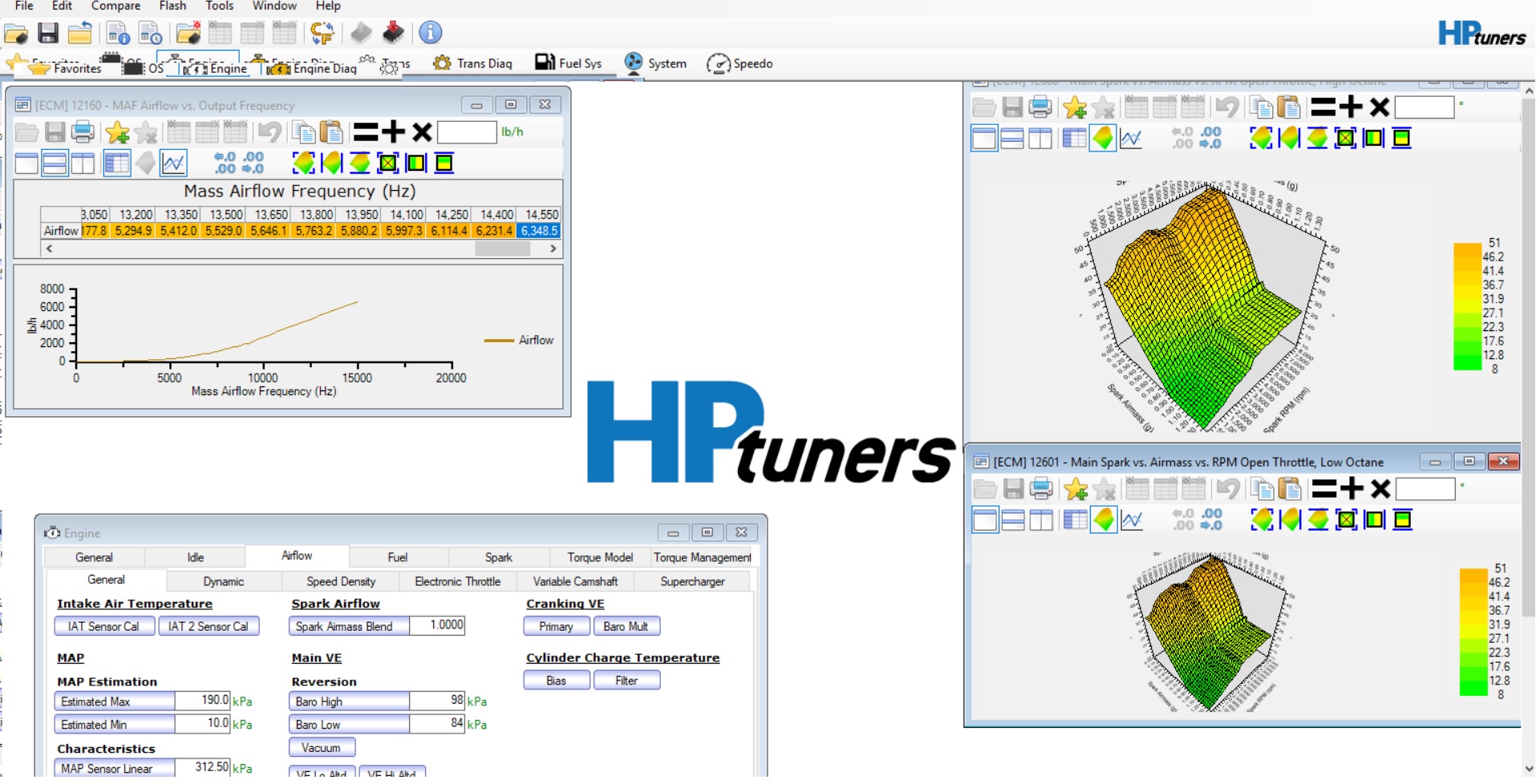Click the red-arrow Write Vehicle chip icon
Viewport: 1540px width, 784px height.
point(393,33)
